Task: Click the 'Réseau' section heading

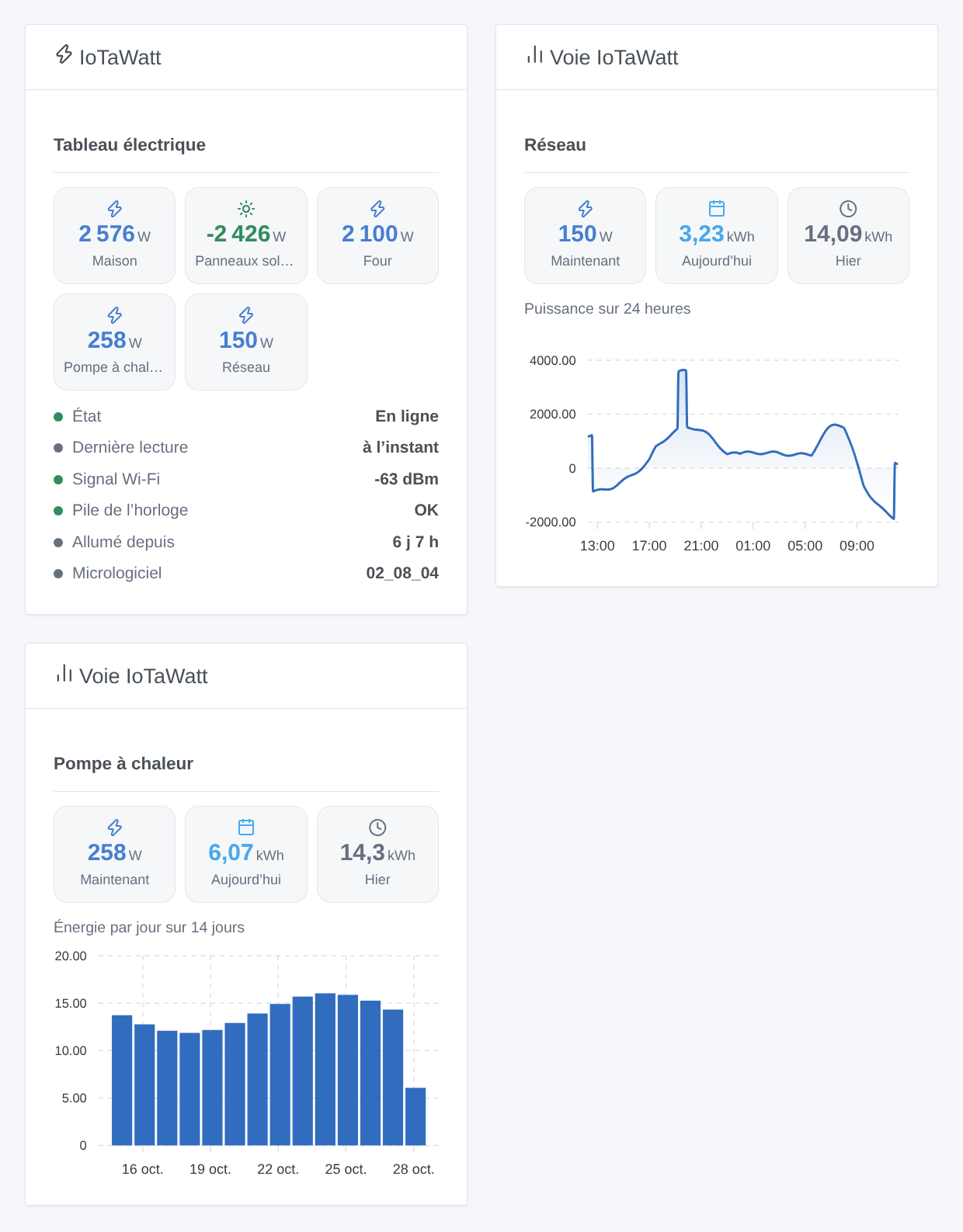Action: [x=555, y=145]
